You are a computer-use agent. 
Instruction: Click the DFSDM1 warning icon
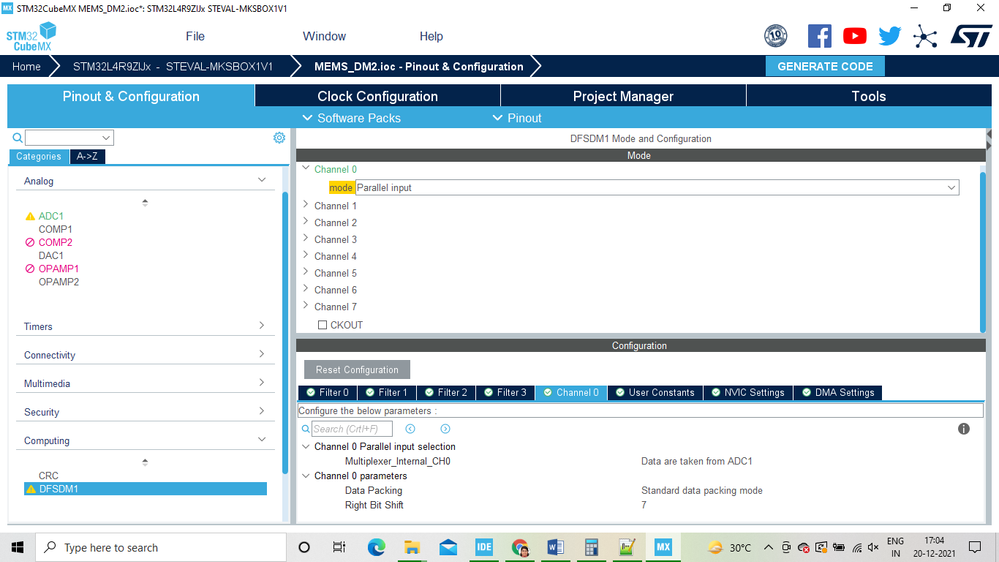(31, 489)
